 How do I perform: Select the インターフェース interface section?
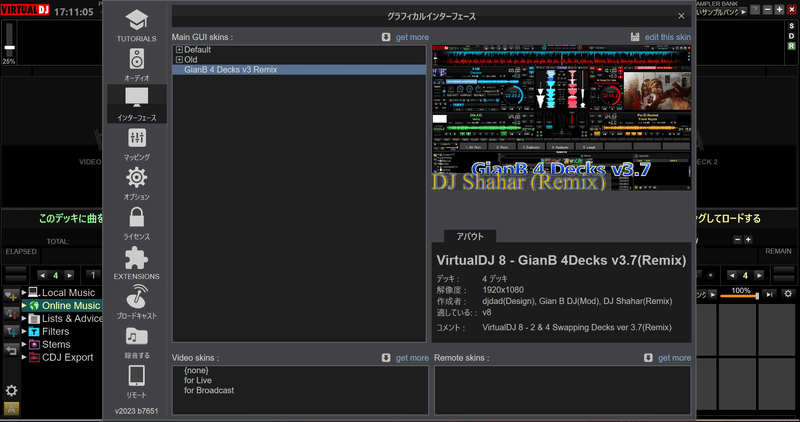(x=136, y=104)
